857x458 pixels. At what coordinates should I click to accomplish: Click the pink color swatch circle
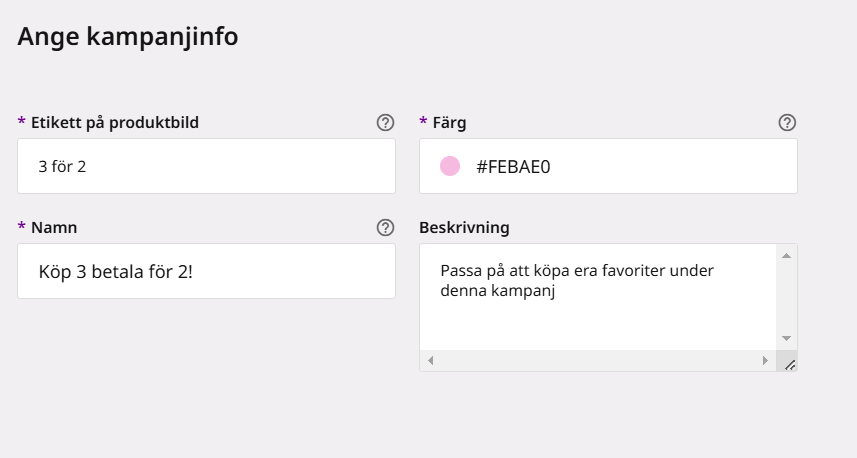tap(450, 166)
